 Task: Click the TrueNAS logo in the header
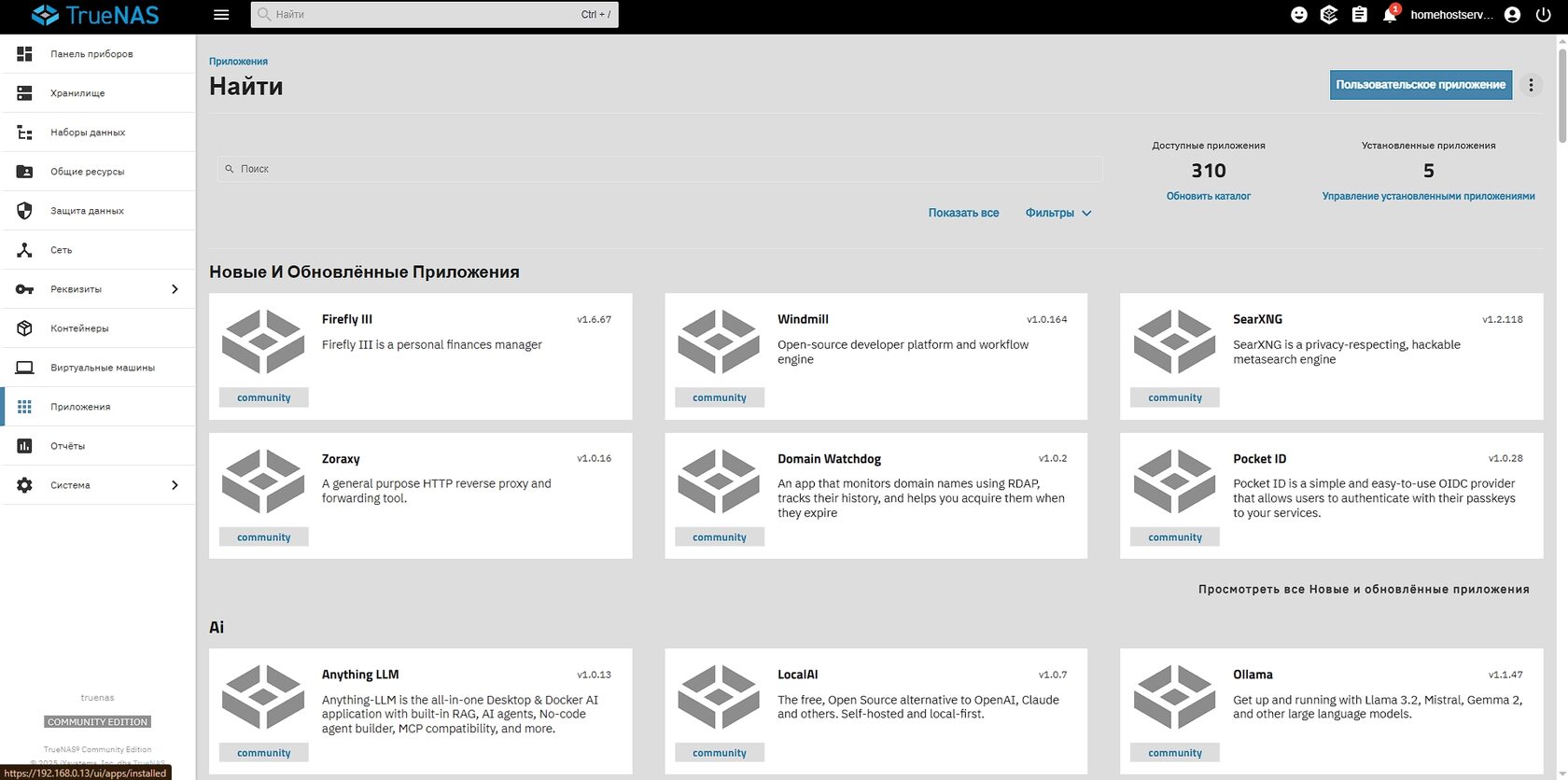pos(95,15)
